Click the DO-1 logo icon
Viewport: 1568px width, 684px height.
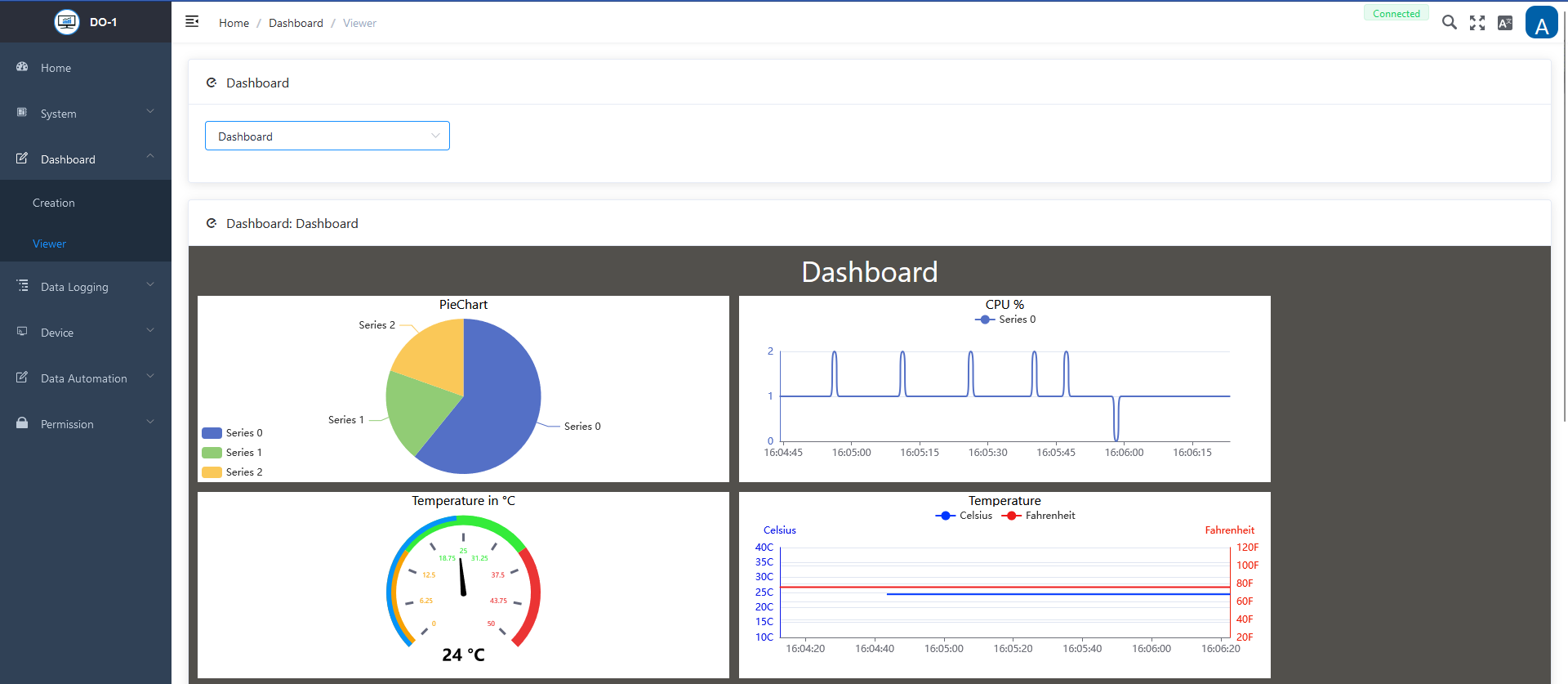click(66, 22)
